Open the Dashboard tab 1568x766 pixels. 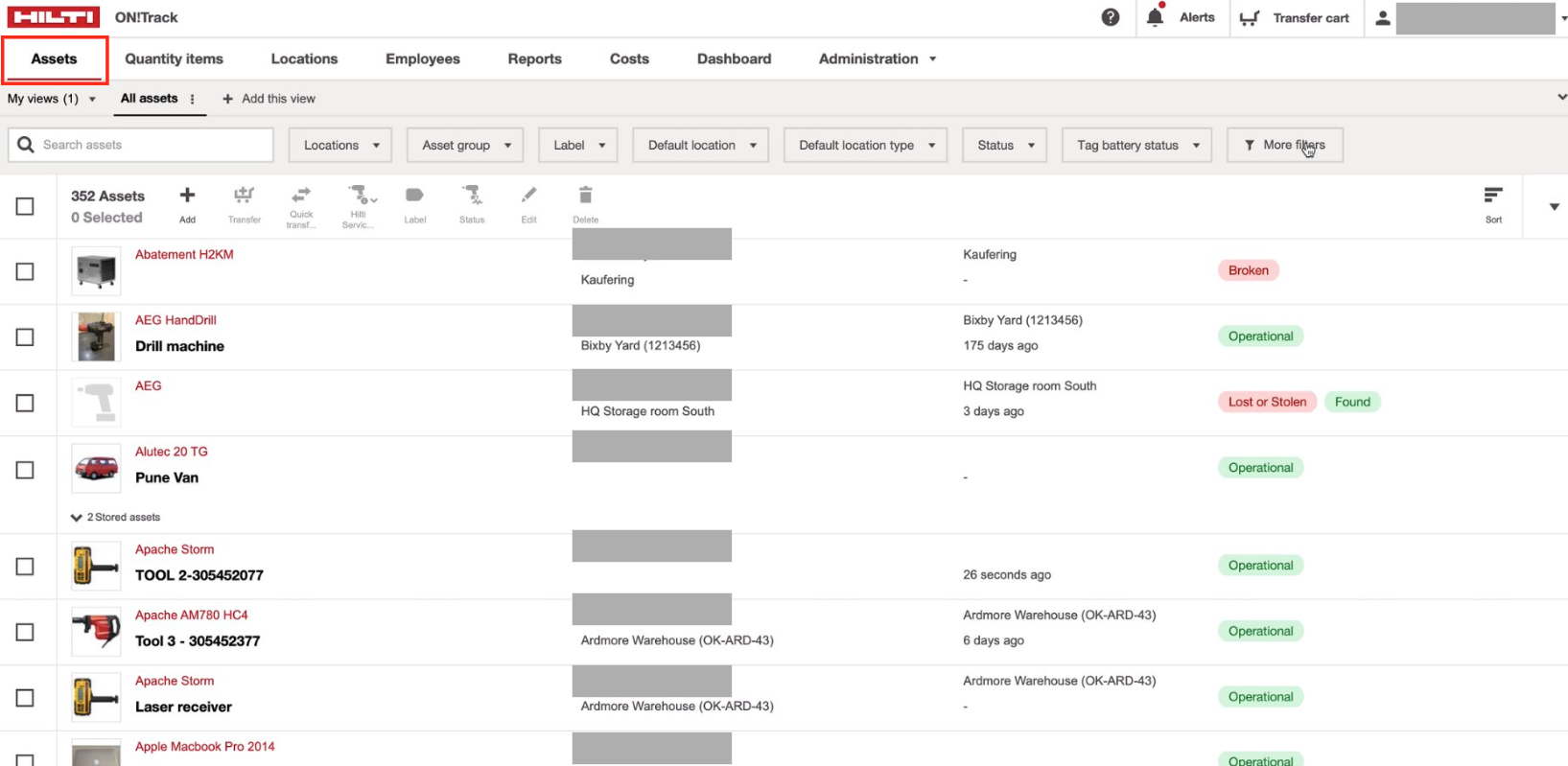[734, 58]
